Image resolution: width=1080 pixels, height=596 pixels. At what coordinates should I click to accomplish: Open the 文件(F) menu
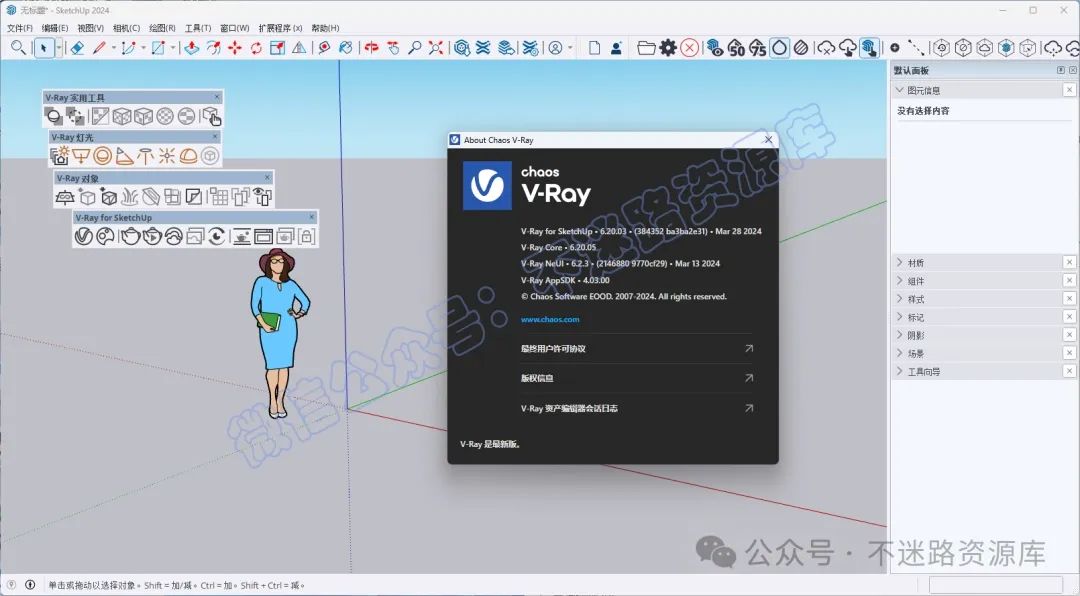(x=19, y=28)
